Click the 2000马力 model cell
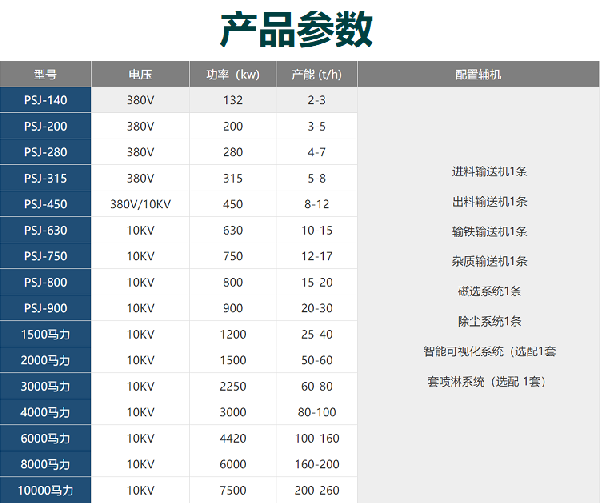600x503 pixels. (x=46, y=360)
